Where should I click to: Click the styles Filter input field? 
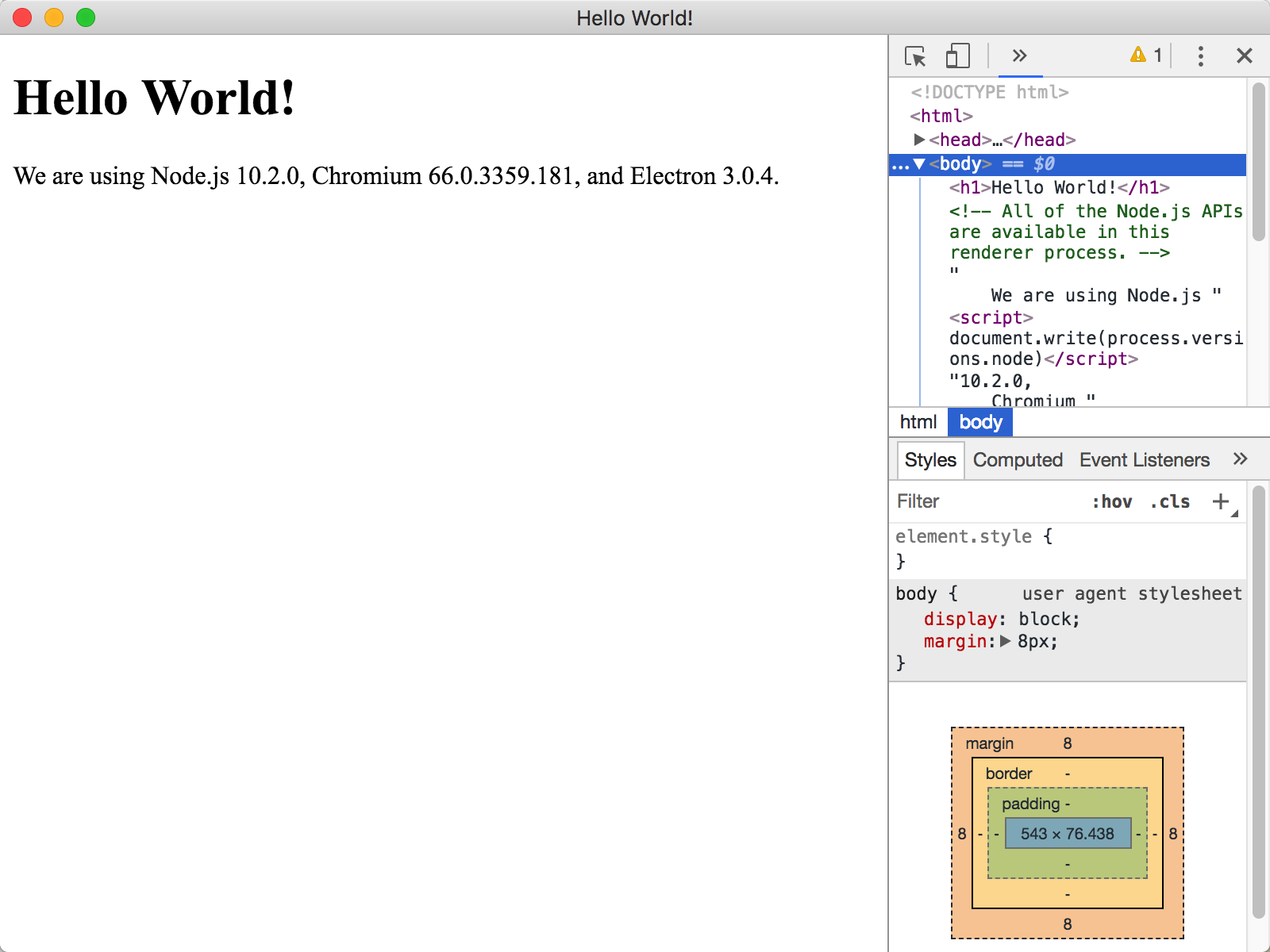click(x=984, y=501)
